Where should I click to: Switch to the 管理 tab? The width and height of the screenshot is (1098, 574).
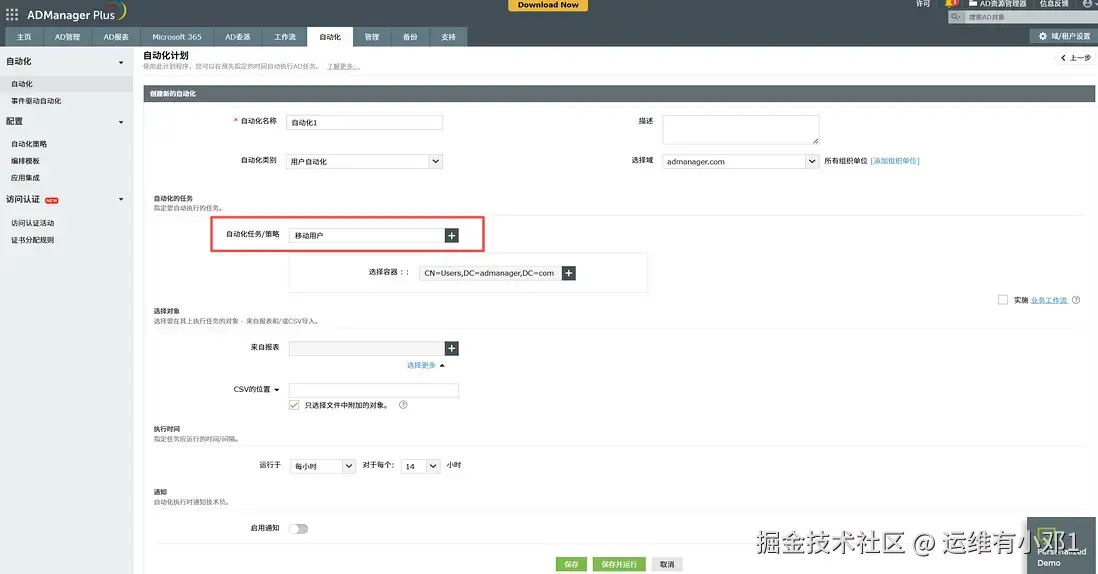372,36
